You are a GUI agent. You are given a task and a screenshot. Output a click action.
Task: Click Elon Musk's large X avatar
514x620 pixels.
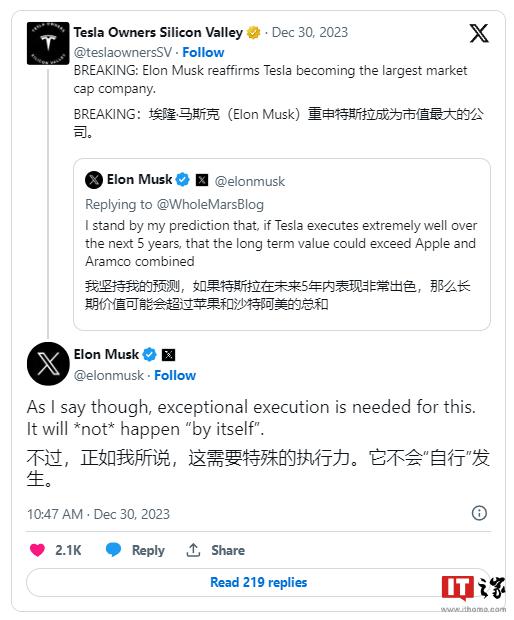[48, 364]
